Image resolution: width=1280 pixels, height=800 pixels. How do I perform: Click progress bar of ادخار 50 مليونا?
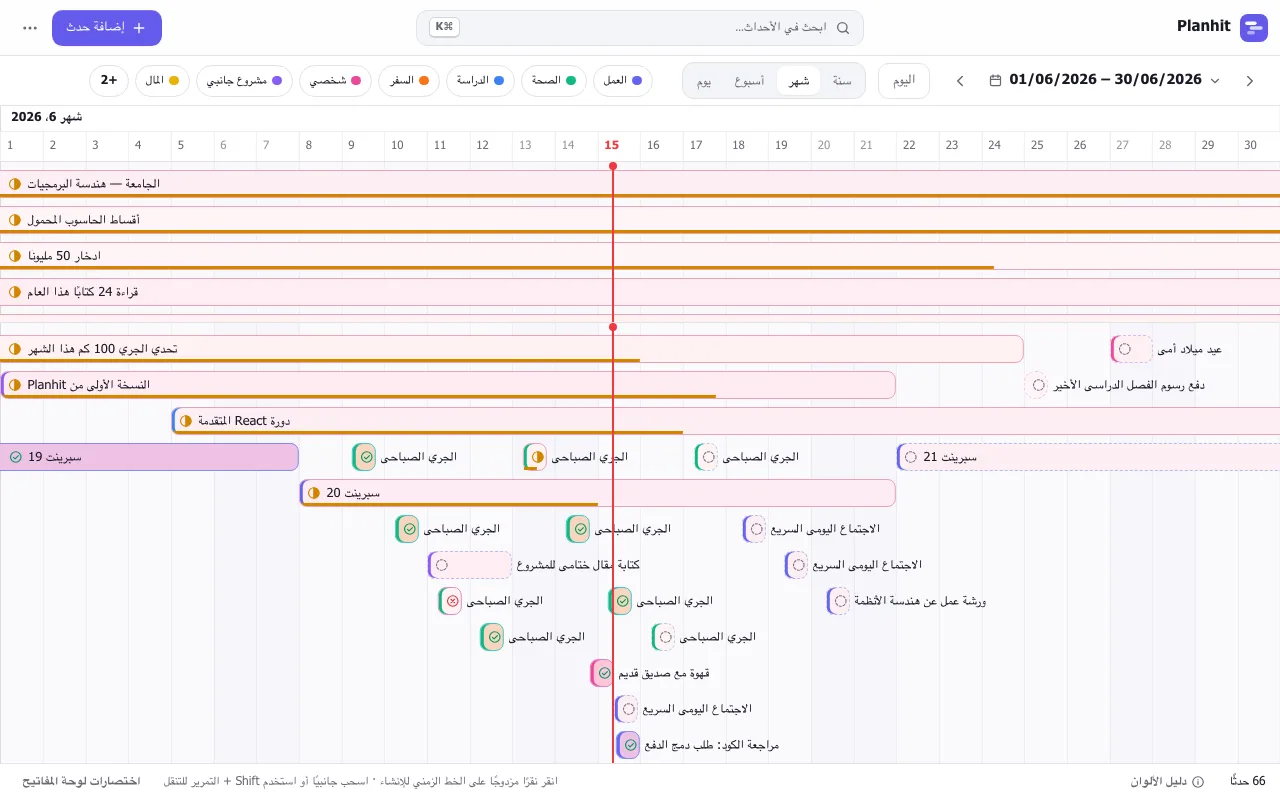[x=497, y=268]
